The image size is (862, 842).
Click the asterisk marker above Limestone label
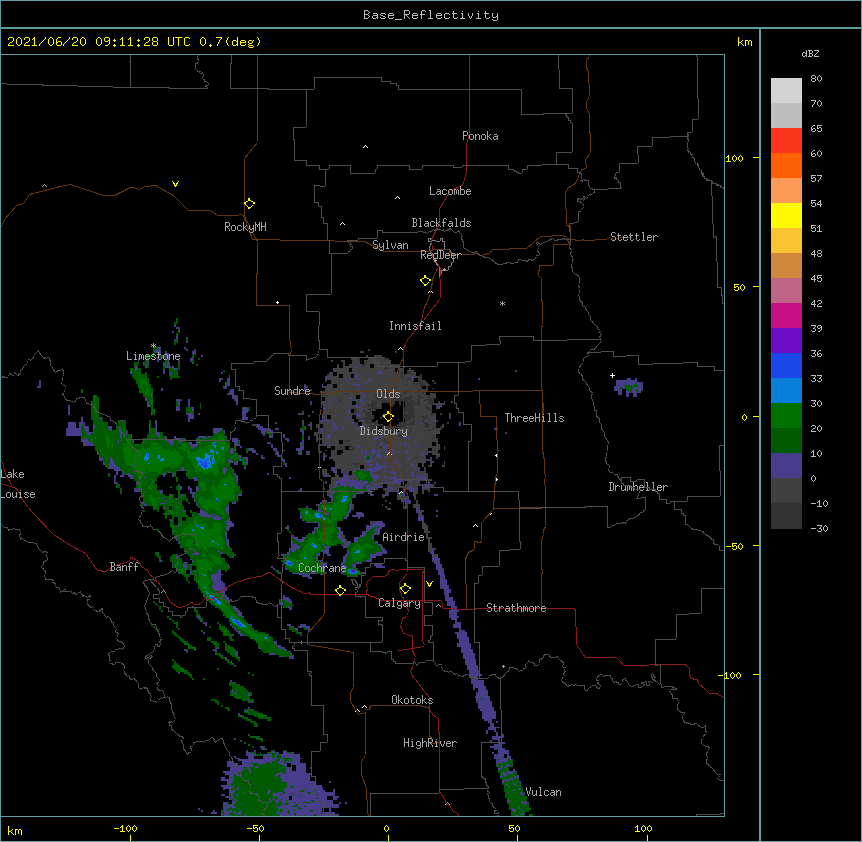coord(153,346)
